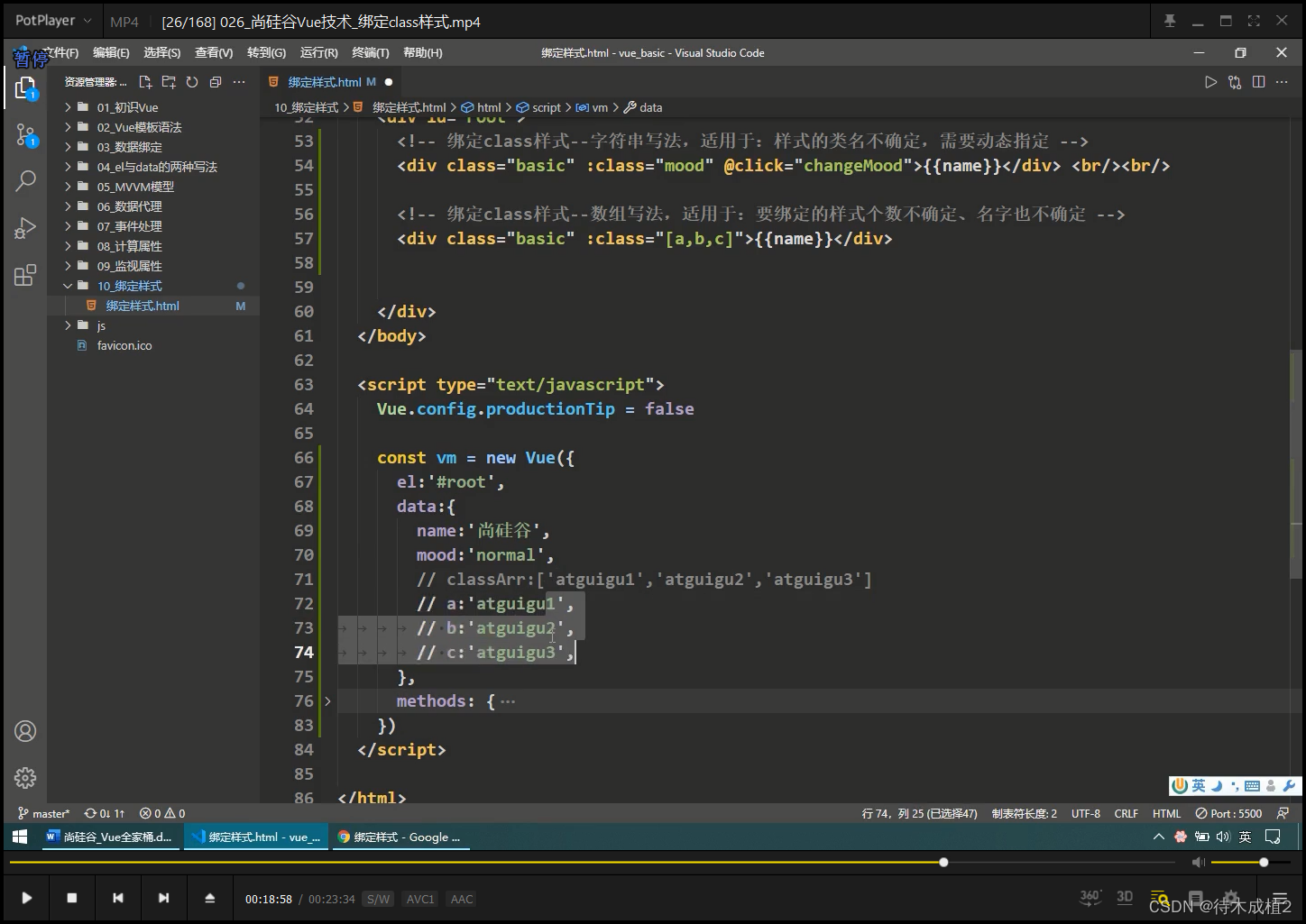The height and width of the screenshot is (924, 1306).
Task: Open the 编辑(E) menu
Action: (x=111, y=53)
